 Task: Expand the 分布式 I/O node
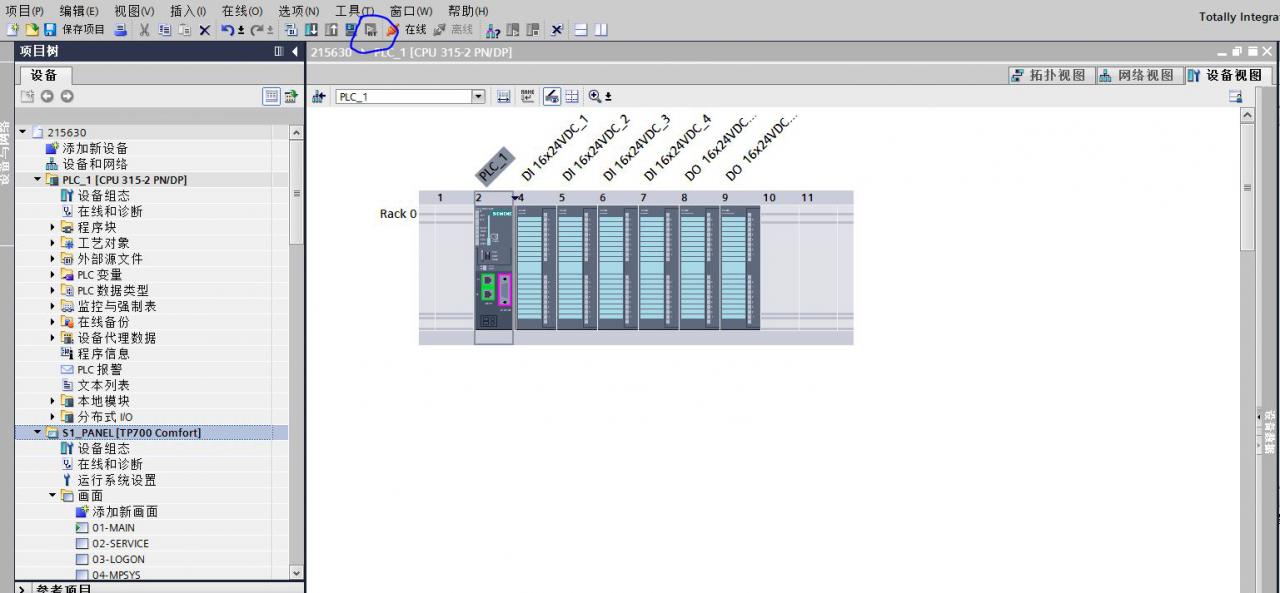53,417
